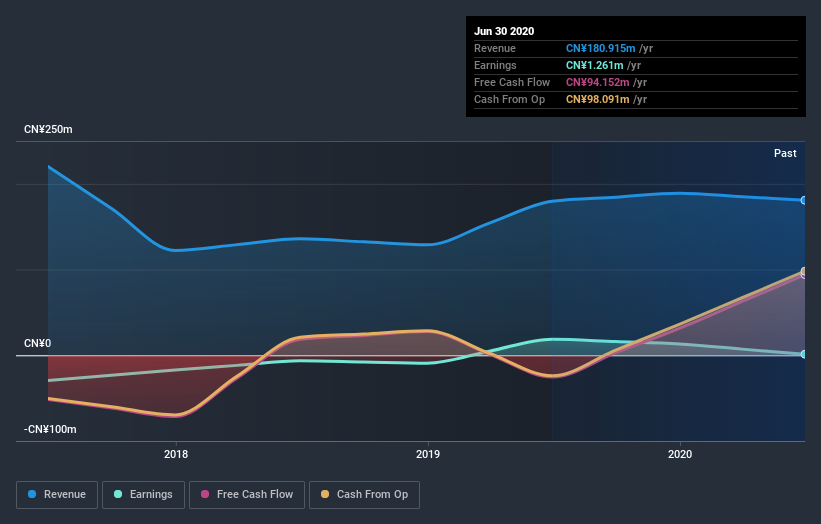This screenshot has height=524, width=821.
Task: Select the Cash From Op endpoint marker
Action: 804,271
